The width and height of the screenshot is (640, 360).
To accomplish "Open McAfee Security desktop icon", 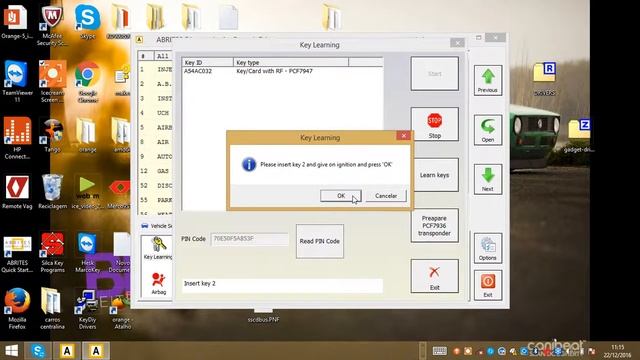I will [x=52, y=25].
